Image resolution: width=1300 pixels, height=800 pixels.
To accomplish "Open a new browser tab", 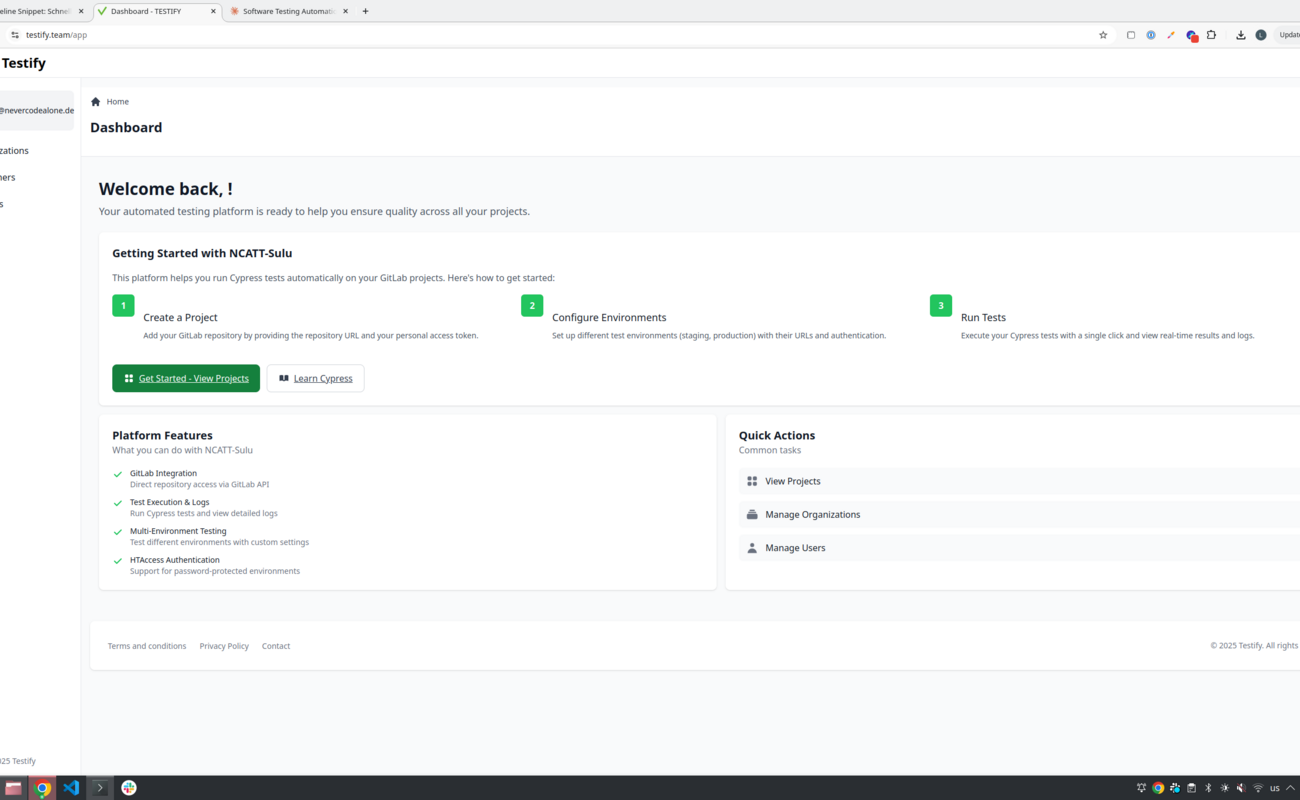I will (x=365, y=11).
